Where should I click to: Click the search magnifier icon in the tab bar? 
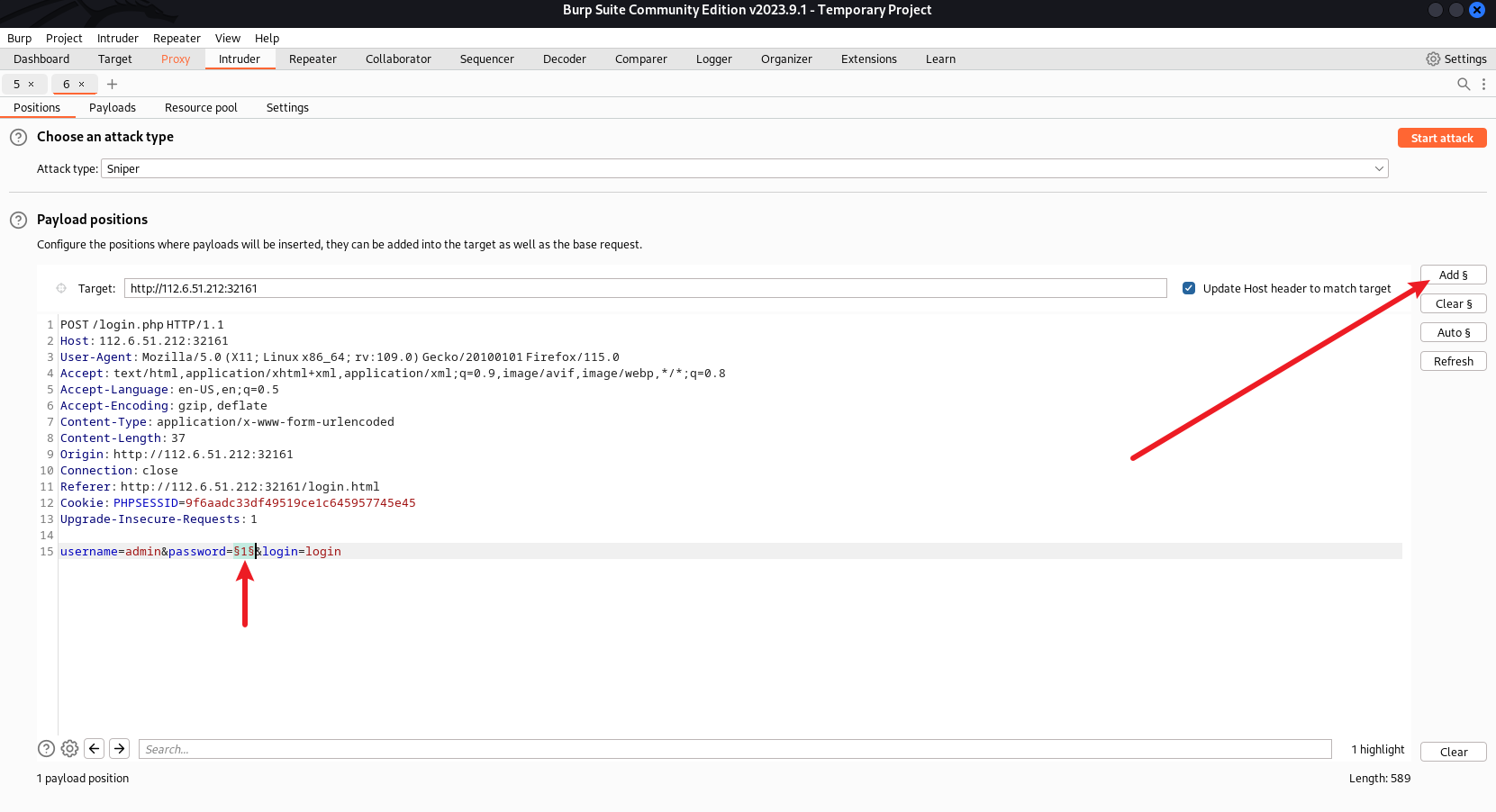1464,84
